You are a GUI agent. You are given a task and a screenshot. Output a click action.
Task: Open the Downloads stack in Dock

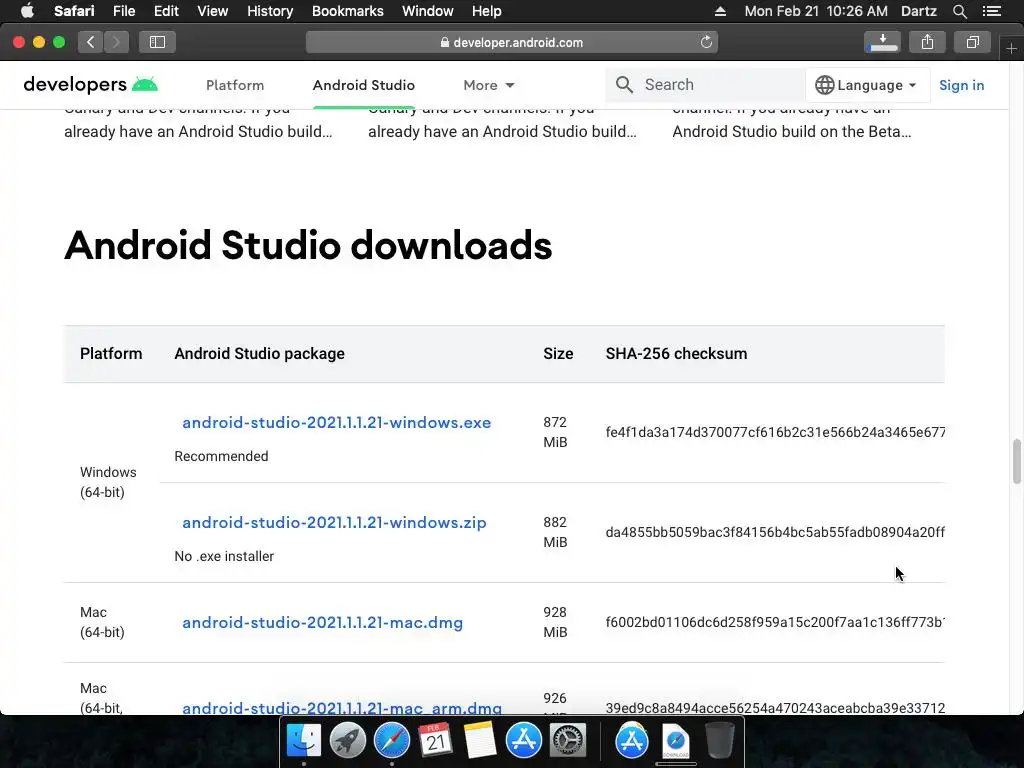675,741
